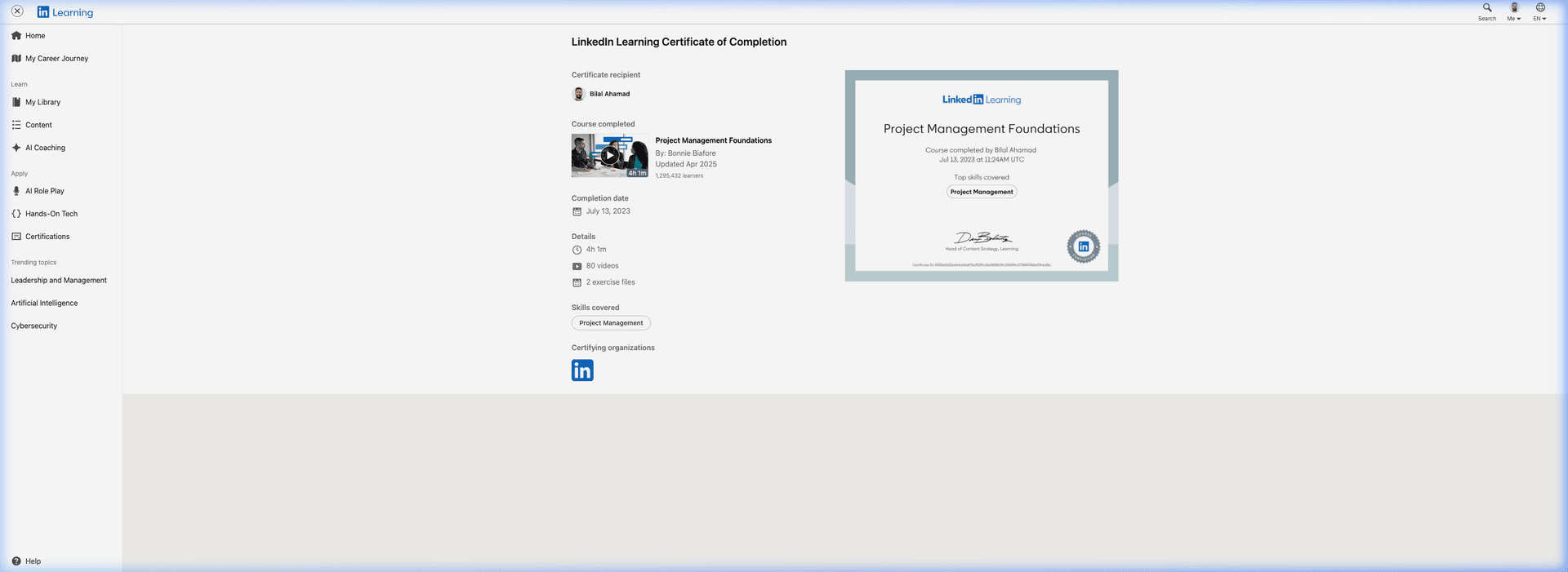Click Bilal Ahamad's profile picture
1568x572 pixels.
click(579, 94)
